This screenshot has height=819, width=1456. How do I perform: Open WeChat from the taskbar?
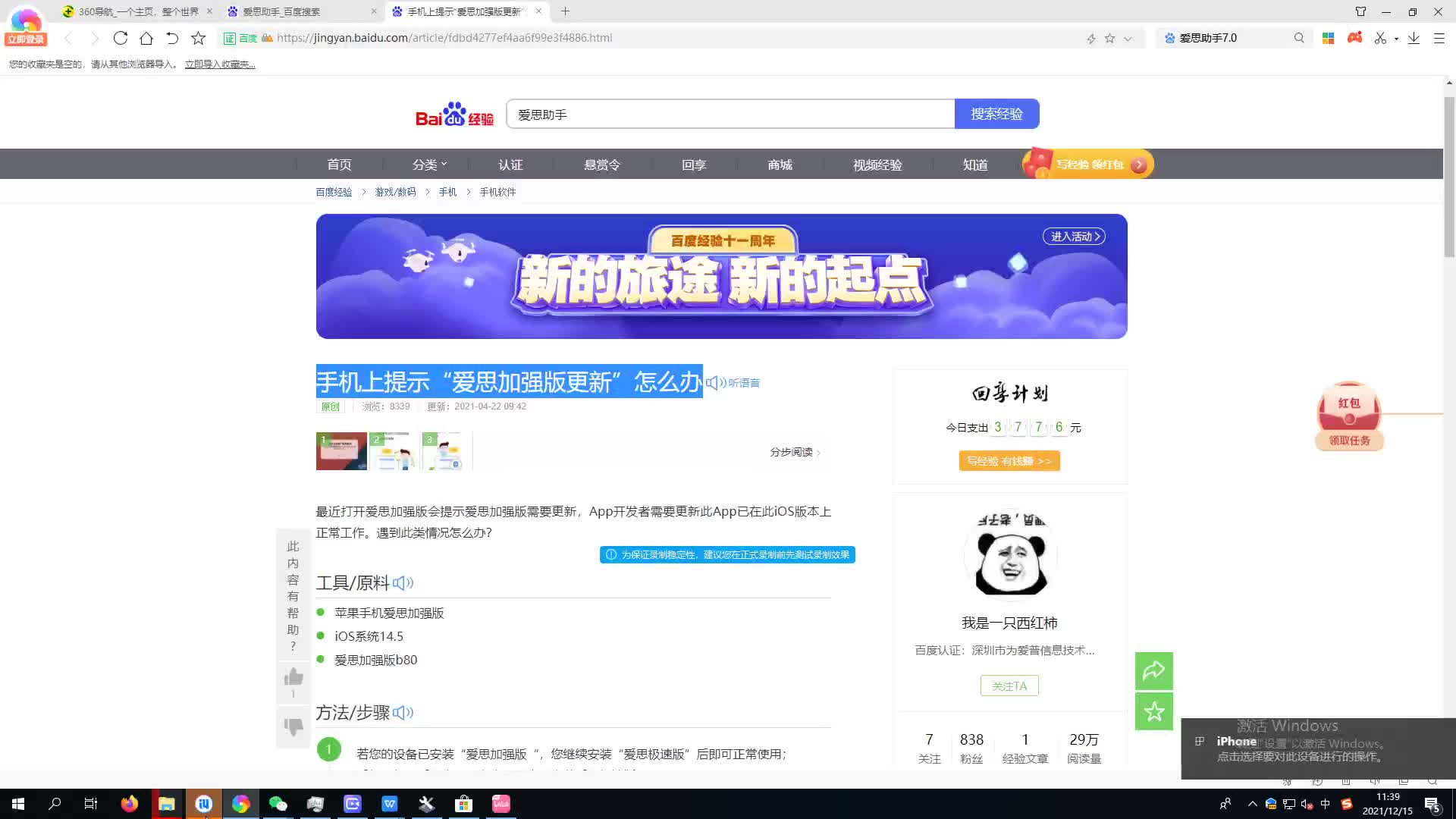278,804
